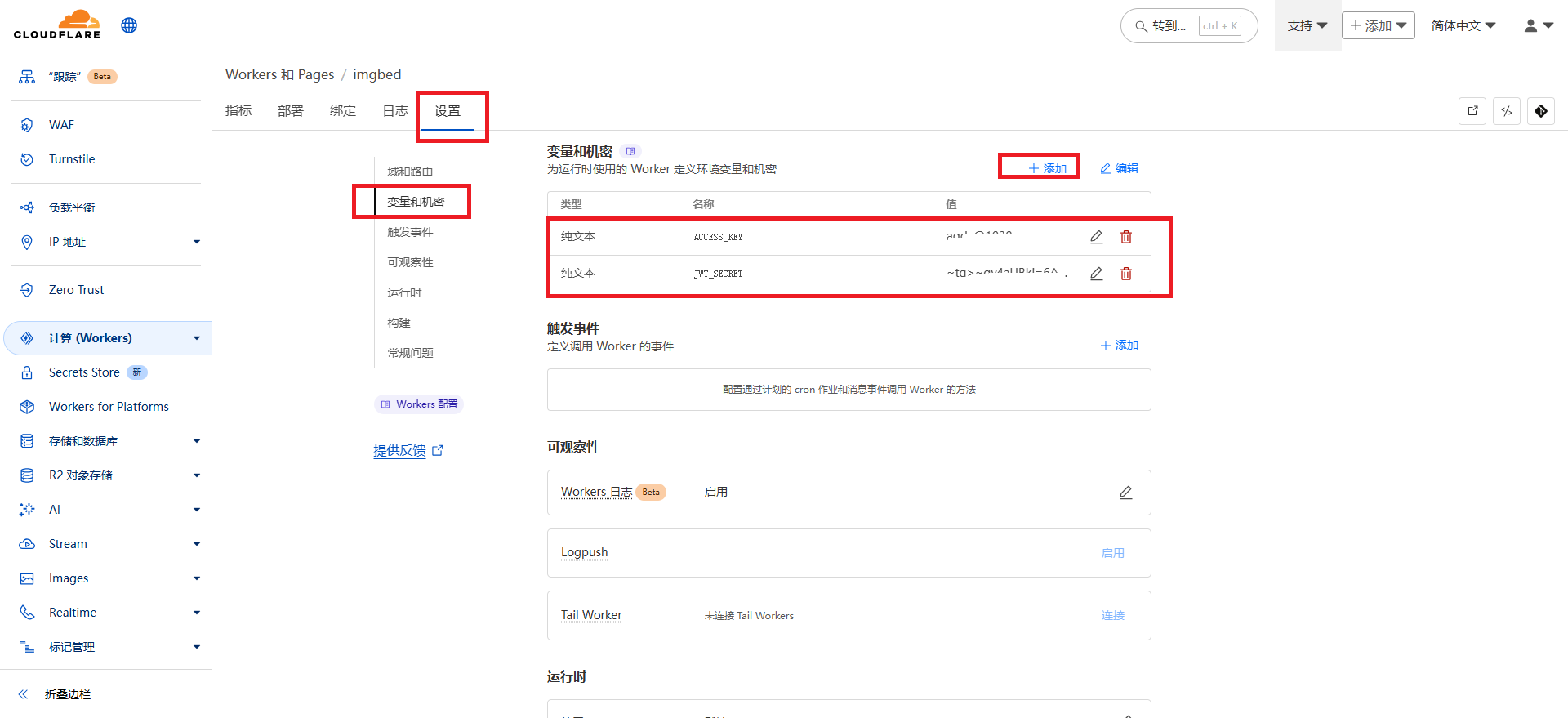Edit the JWT_SECRET variable pencil icon
The height and width of the screenshot is (718, 1568).
click(x=1096, y=274)
